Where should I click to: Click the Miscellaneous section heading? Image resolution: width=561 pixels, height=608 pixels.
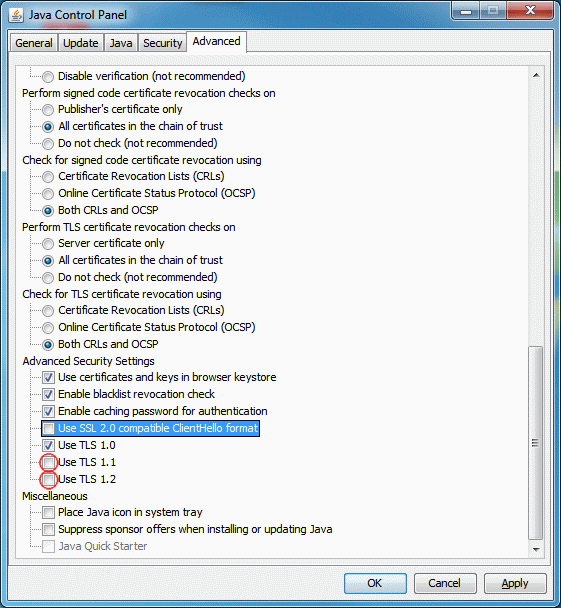pos(55,496)
